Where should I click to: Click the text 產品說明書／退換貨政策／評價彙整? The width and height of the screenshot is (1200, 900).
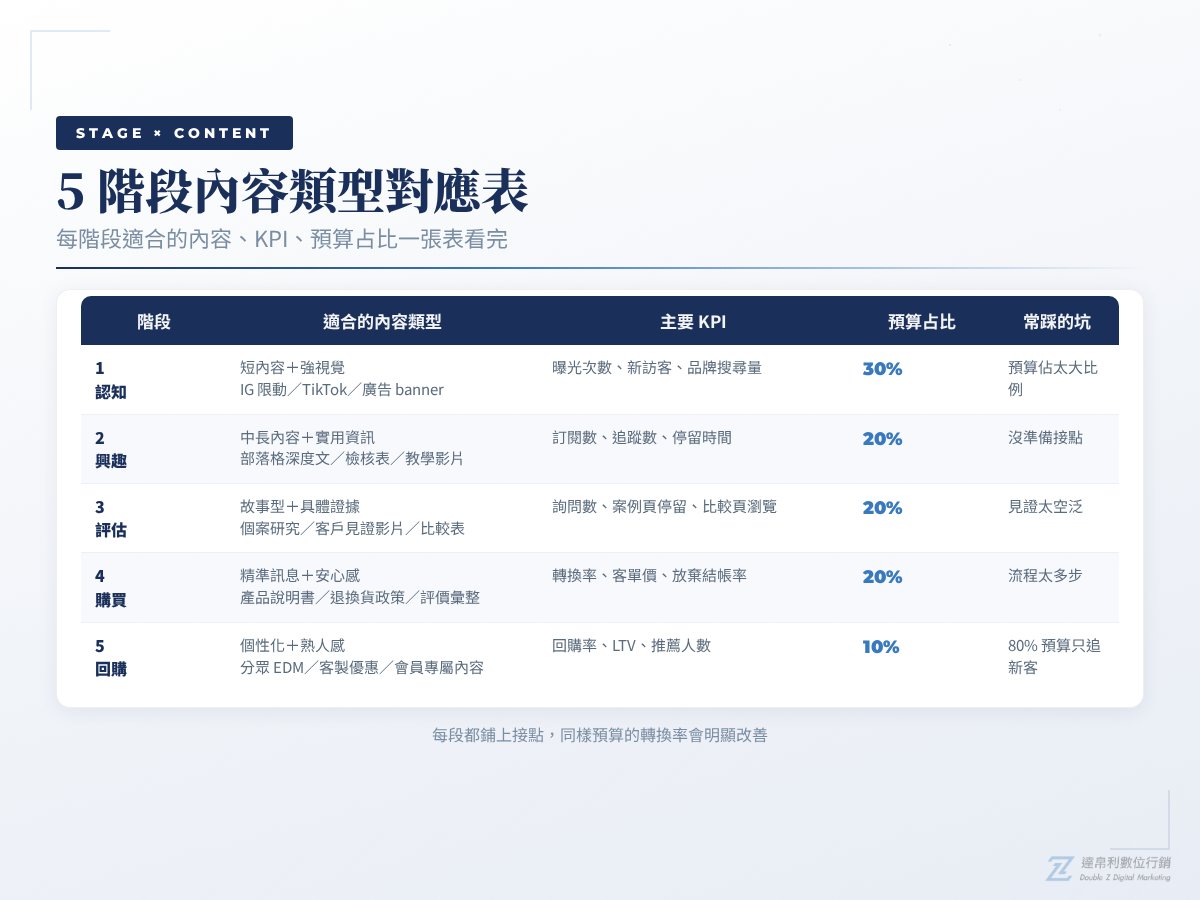(360, 598)
